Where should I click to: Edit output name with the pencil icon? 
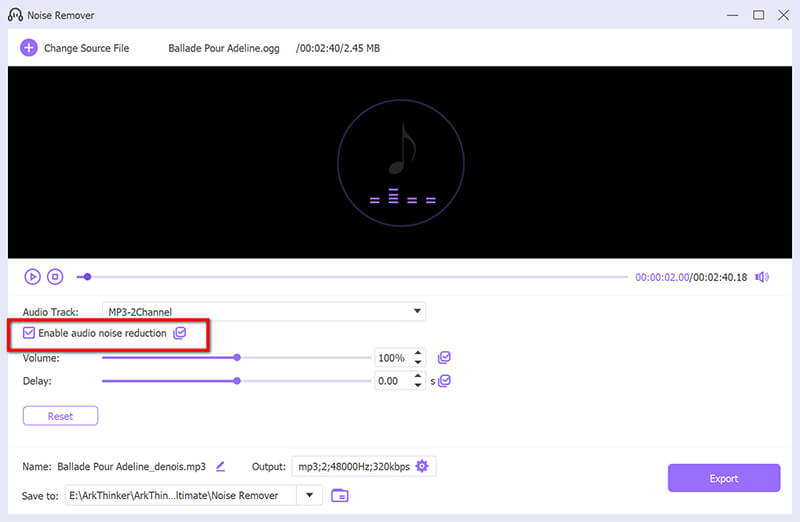click(x=220, y=466)
